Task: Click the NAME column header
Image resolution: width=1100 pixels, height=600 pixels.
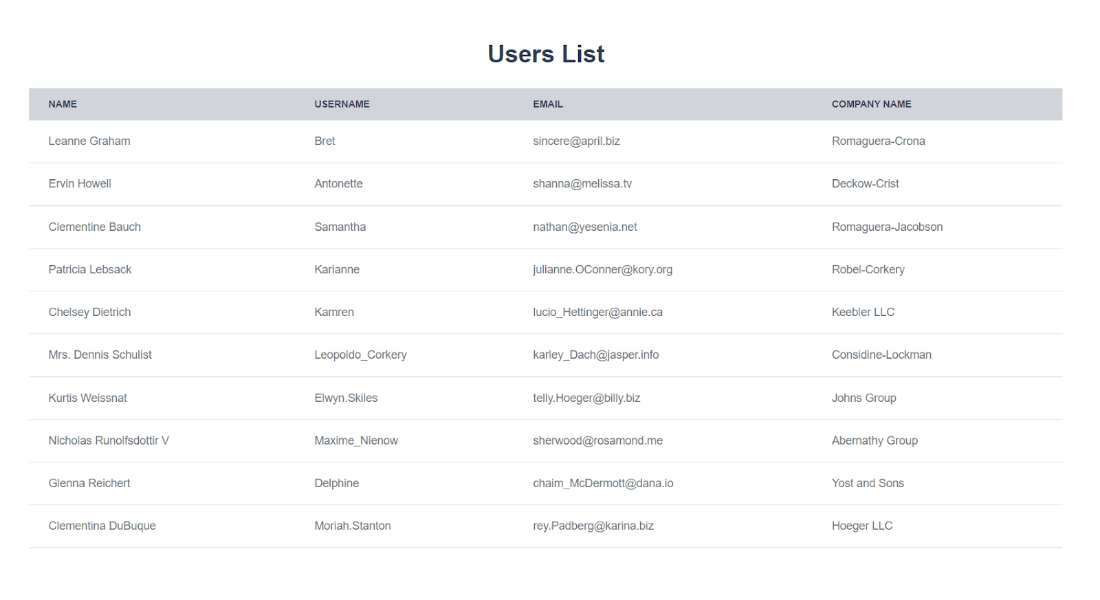Action: click(x=62, y=104)
